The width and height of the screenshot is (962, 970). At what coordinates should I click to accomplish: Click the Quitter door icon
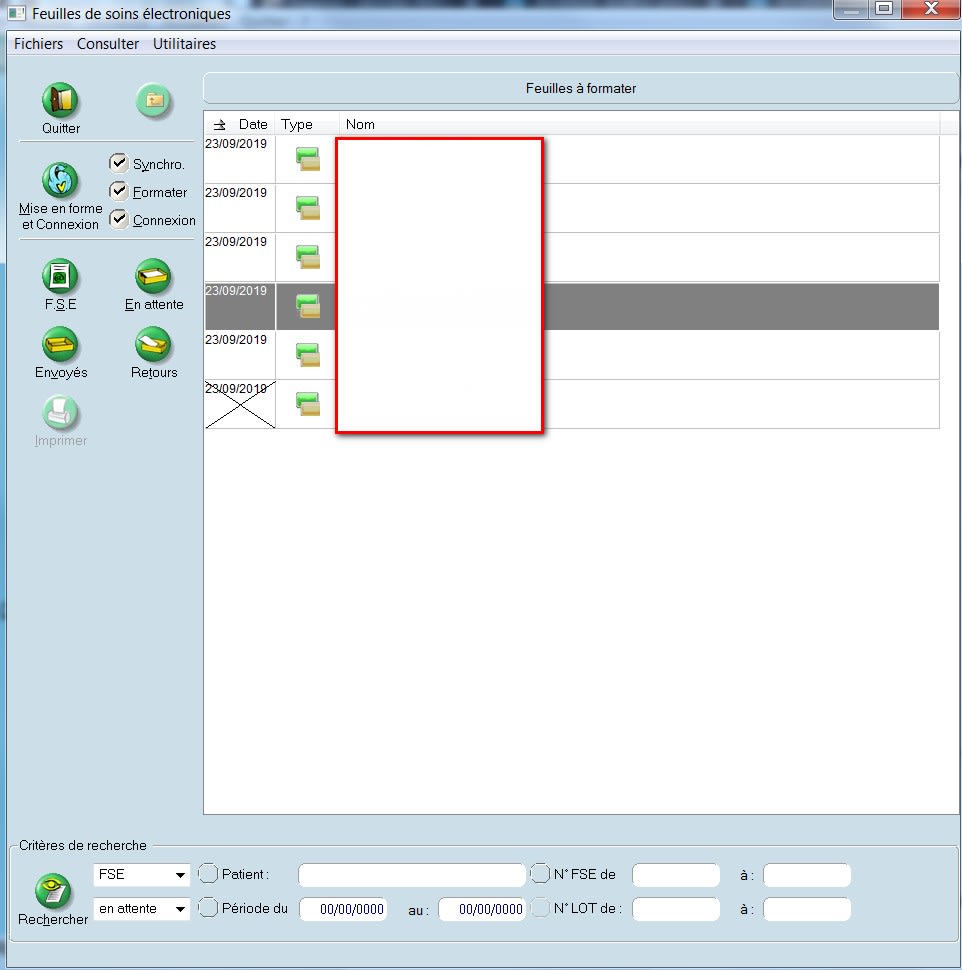60,101
